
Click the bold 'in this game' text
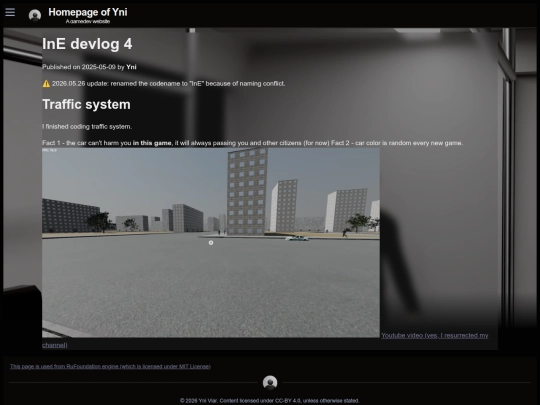click(152, 143)
